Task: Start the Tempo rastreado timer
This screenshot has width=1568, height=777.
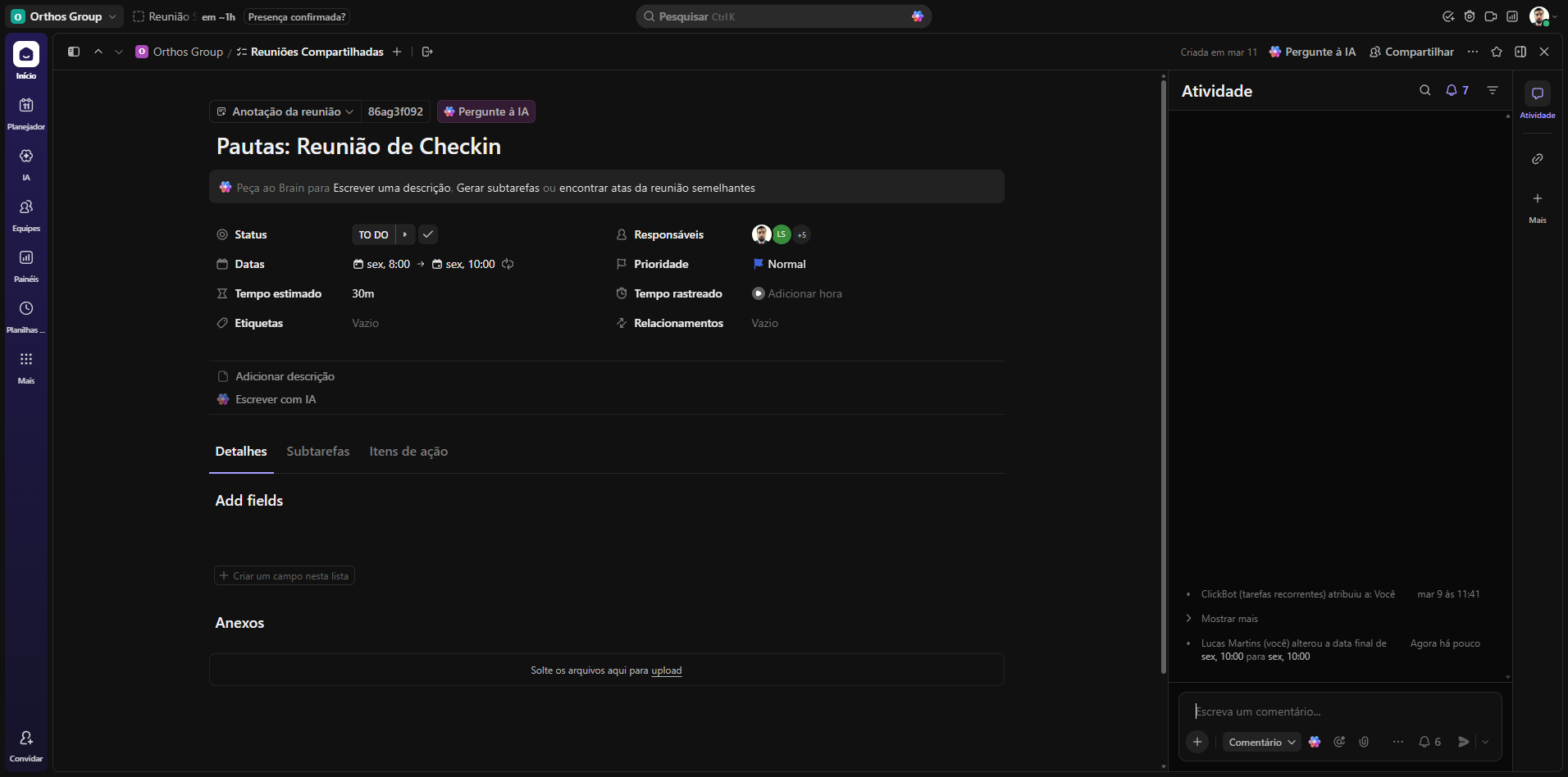Action: [x=759, y=293]
